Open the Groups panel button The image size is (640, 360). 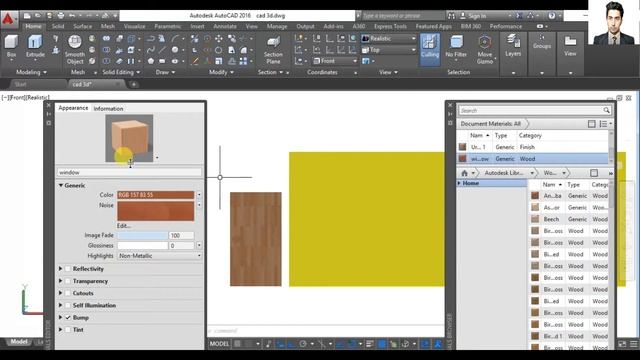[542, 42]
